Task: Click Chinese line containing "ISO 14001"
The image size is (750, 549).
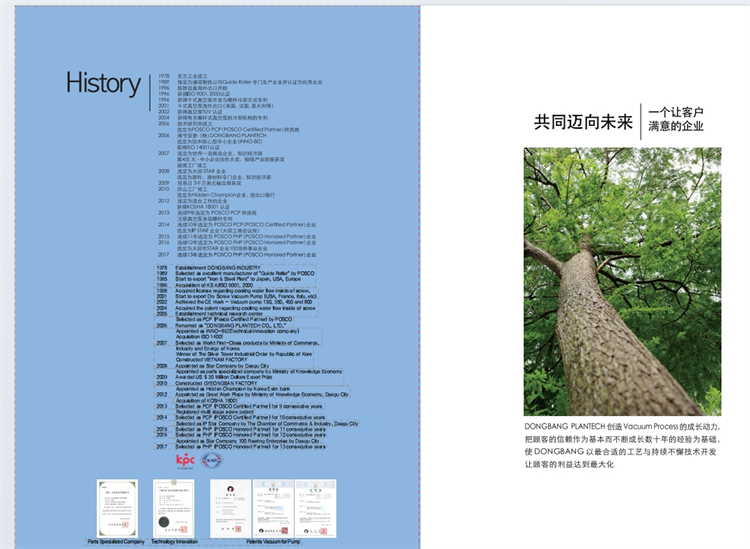Action: pos(199,147)
